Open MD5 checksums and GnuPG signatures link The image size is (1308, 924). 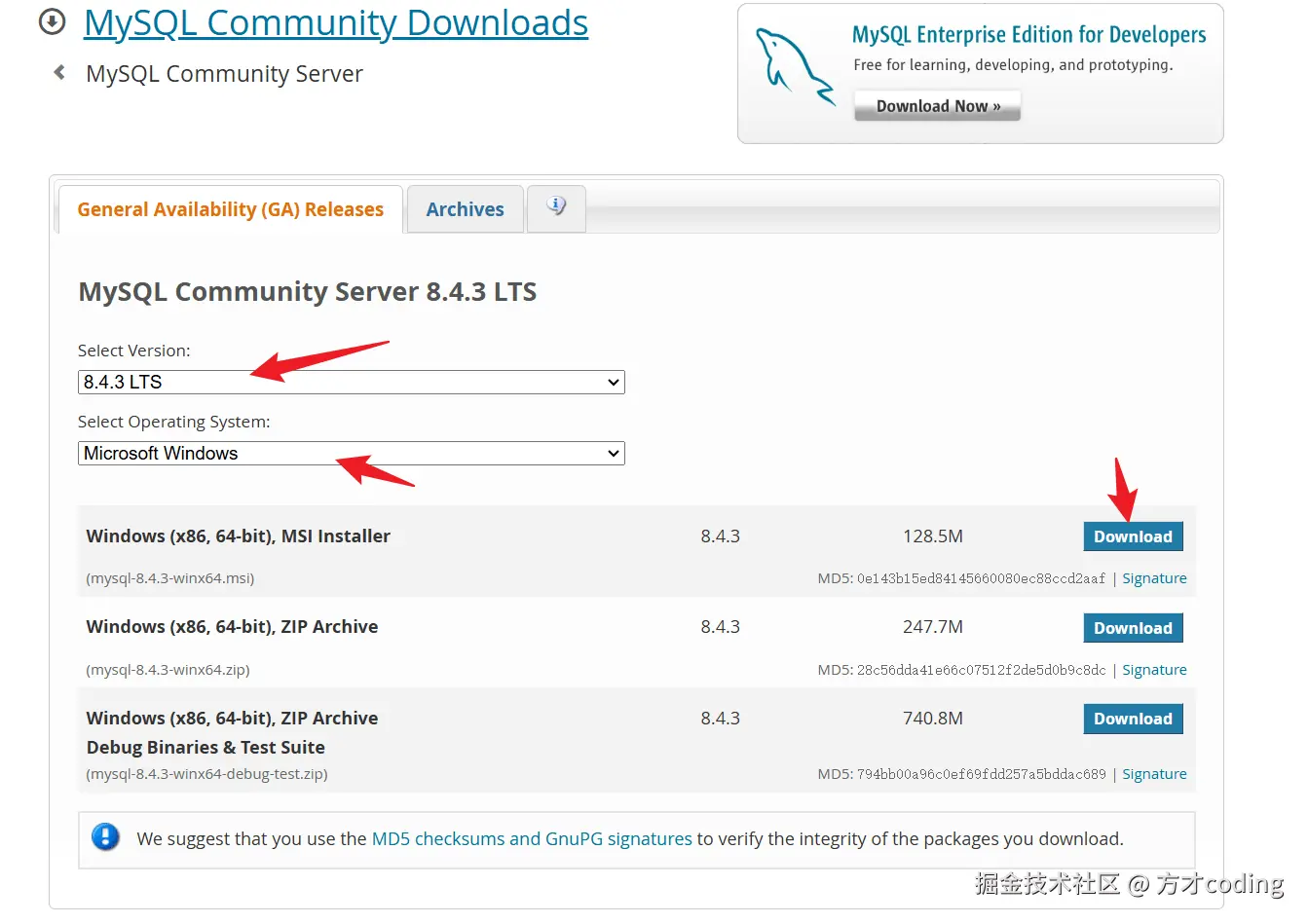tap(532, 838)
